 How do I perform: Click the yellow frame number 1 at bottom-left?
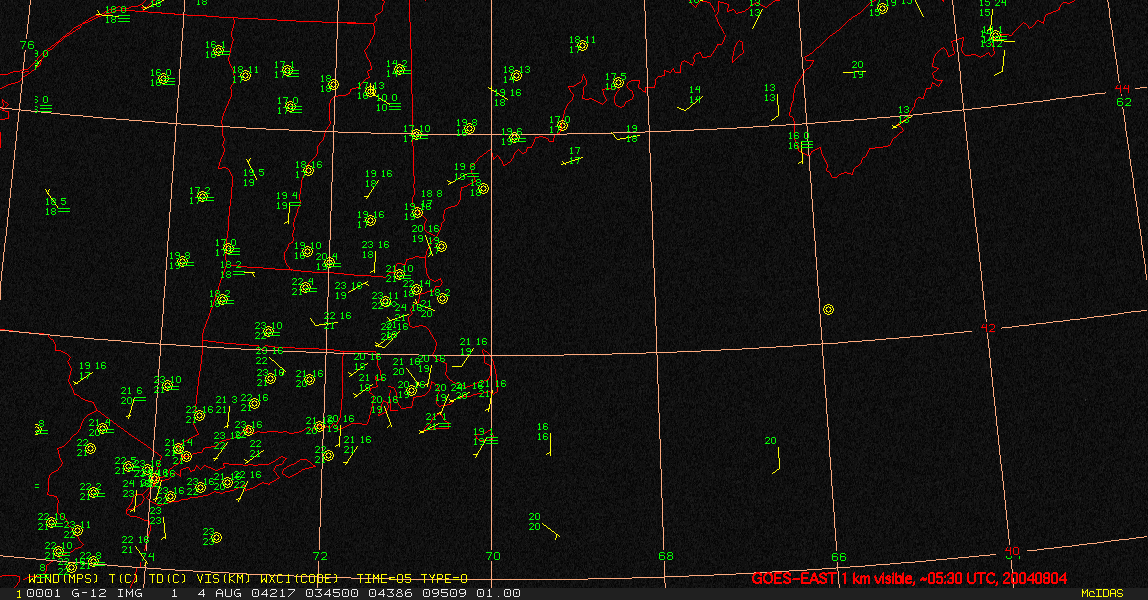tap(19, 594)
